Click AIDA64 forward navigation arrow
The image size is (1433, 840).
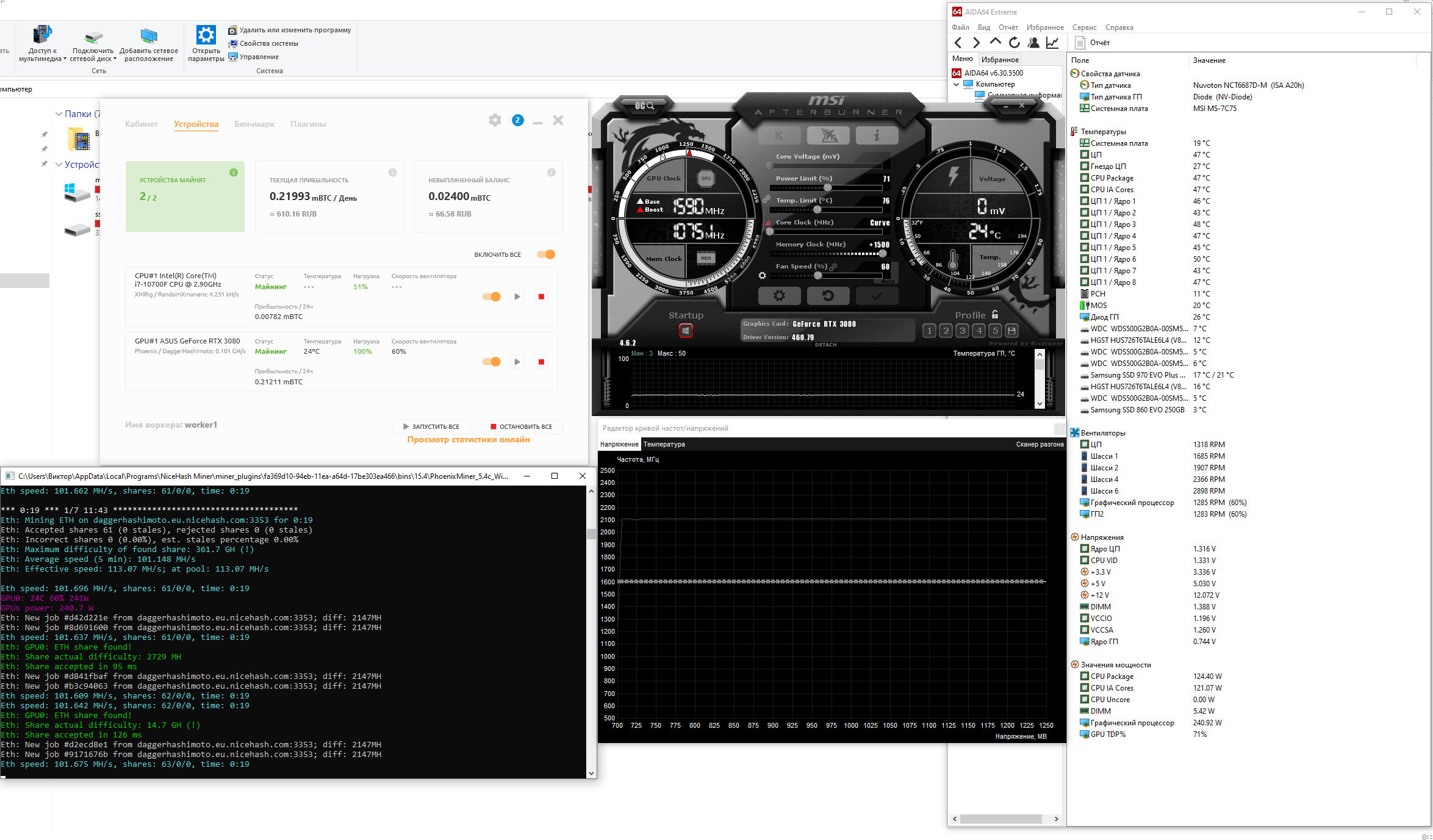click(976, 43)
